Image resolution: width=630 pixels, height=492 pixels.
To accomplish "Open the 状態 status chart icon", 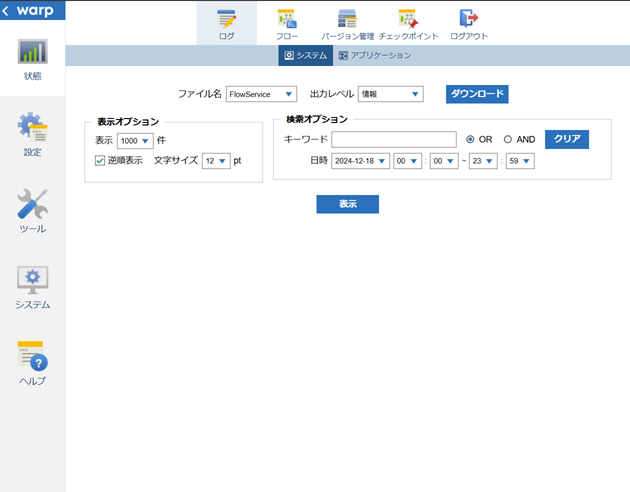I will click(x=33, y=51).
